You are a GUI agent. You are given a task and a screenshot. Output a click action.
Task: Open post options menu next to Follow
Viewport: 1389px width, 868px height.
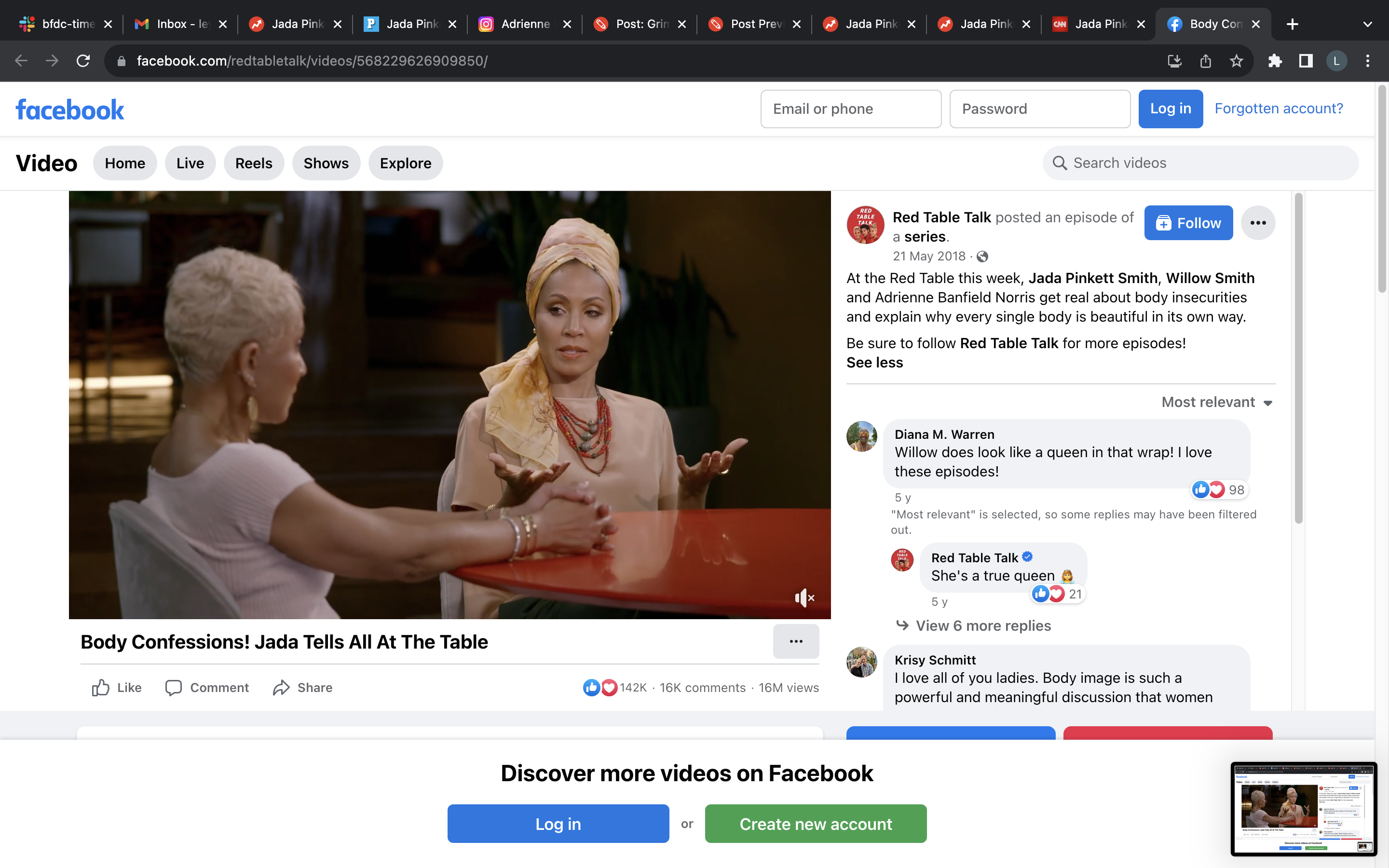pos(1257,223)
